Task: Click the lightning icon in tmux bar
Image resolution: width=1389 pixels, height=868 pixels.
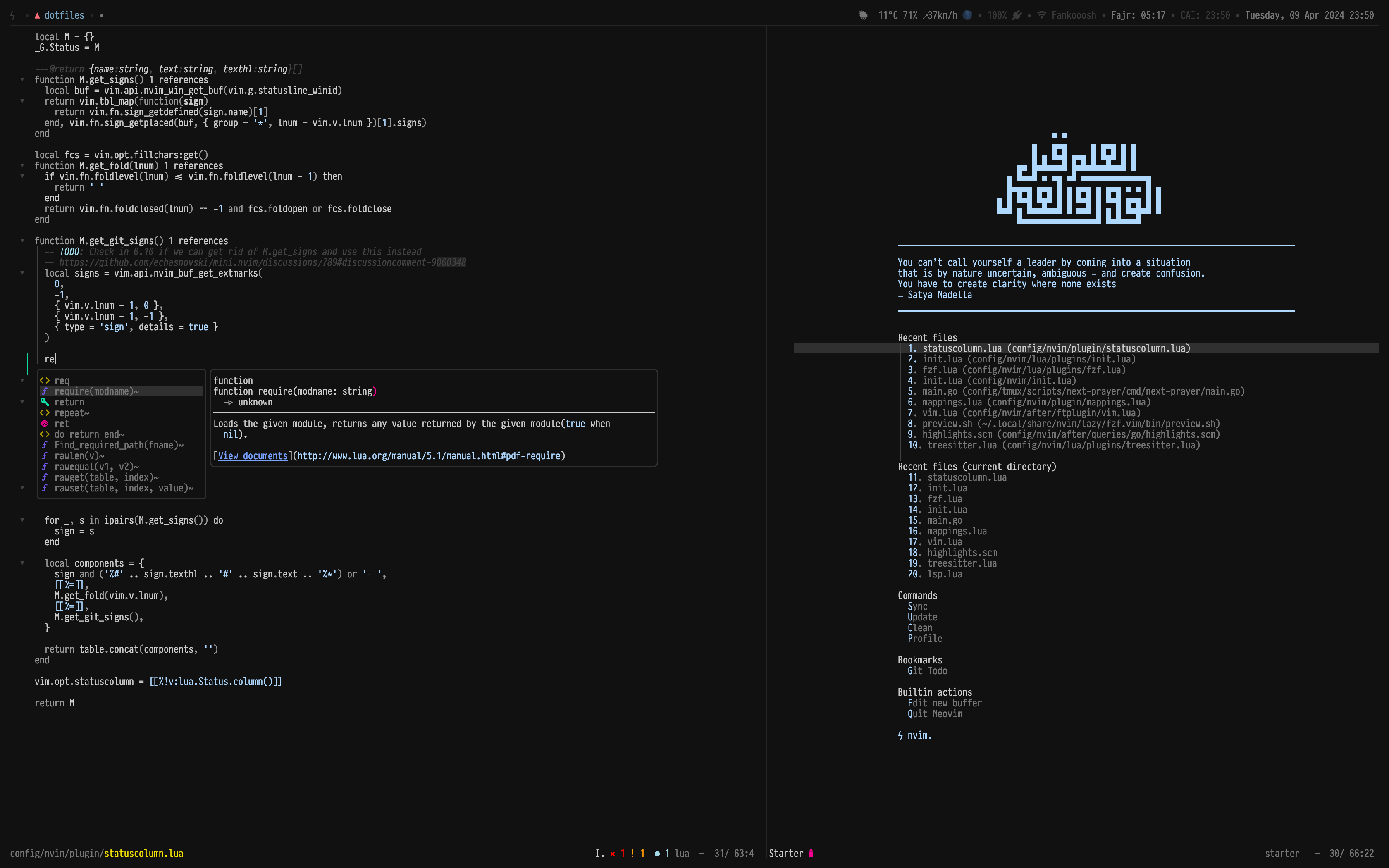Action: pos(13,16)
